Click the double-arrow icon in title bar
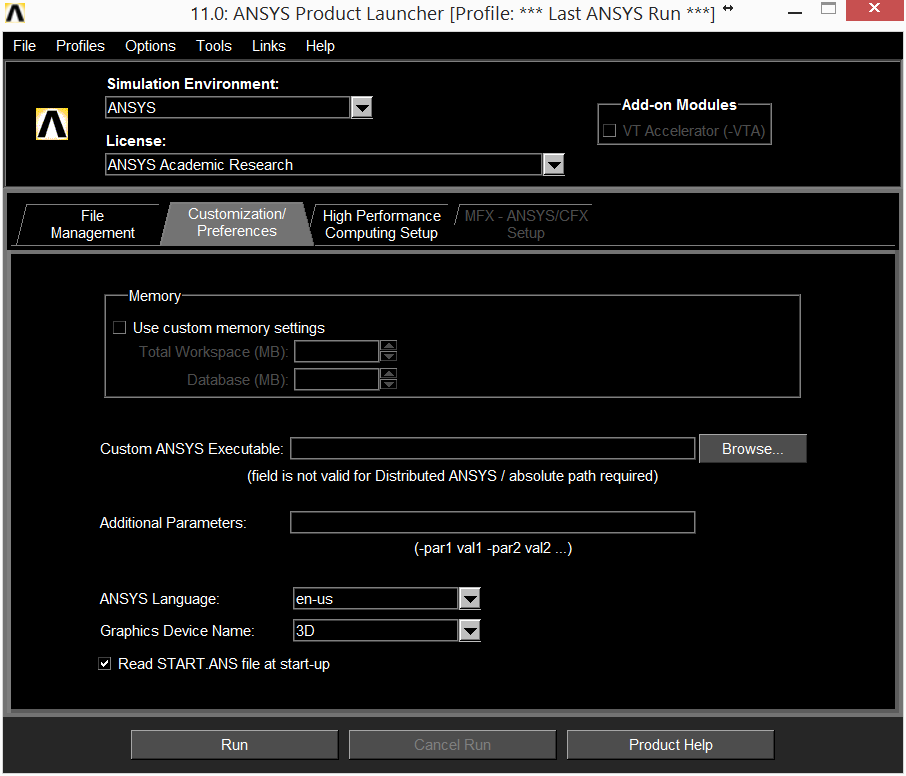This screenshot has width=906, height=776. (x=728, y=8)
